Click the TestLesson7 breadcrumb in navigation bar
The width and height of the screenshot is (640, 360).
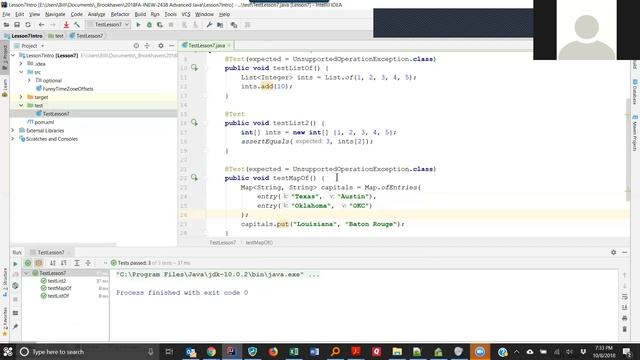point(86,36)
